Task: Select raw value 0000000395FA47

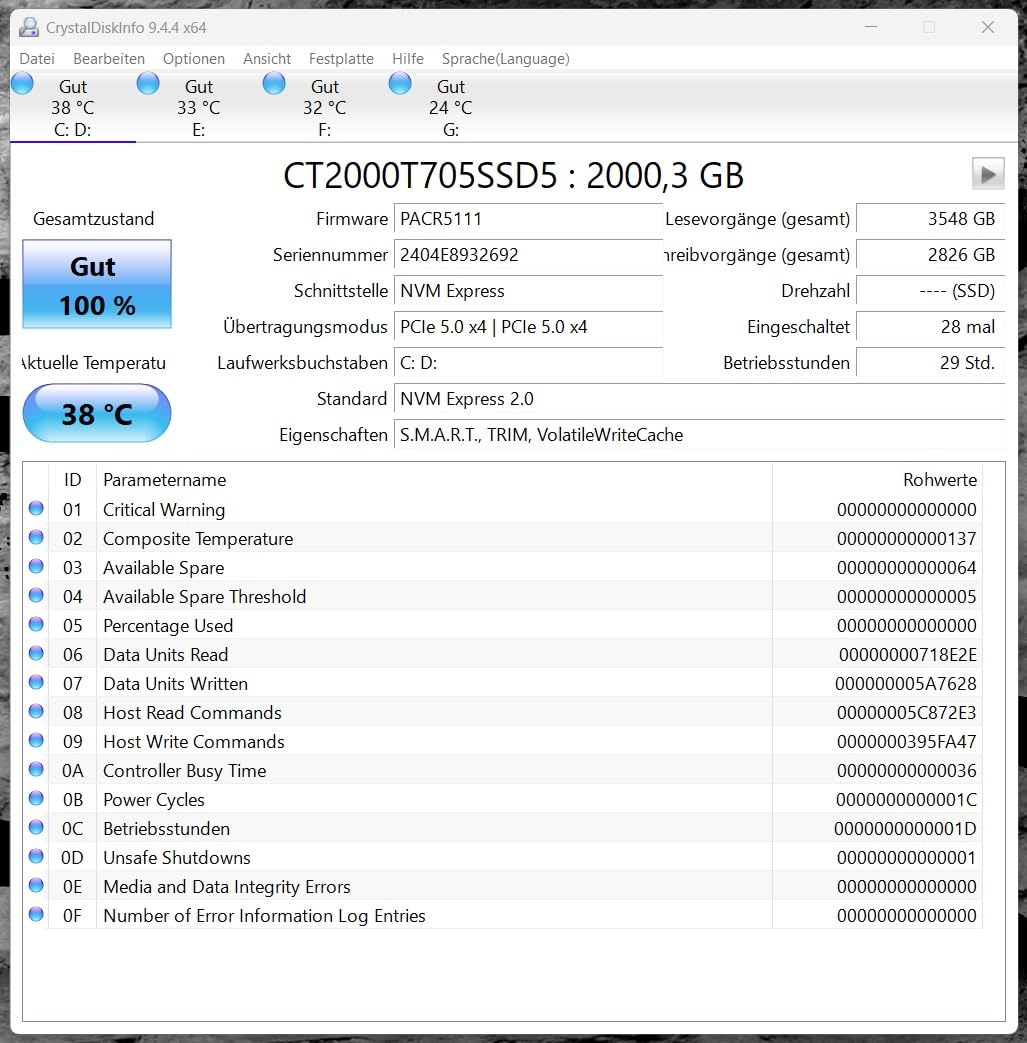Action: (907, 742)
